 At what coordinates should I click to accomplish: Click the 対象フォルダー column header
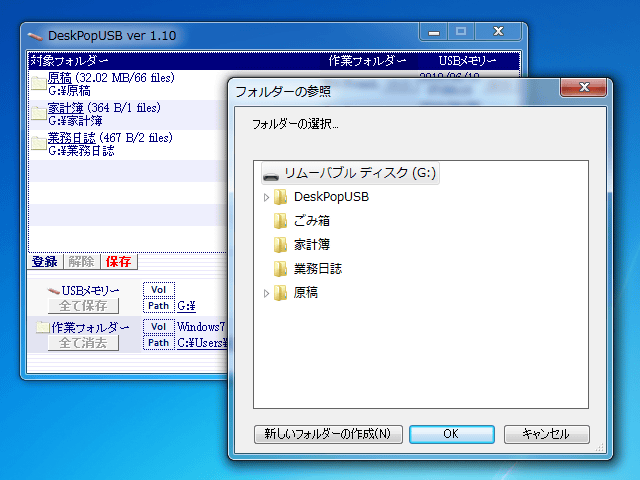click(x=69, y=61)
